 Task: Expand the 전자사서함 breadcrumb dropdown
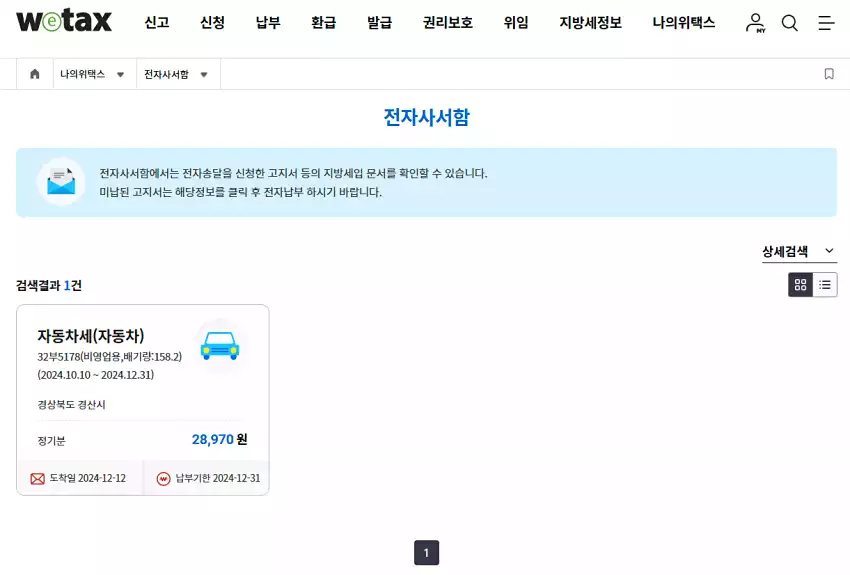pyautogui.click(x=176, y=74)
